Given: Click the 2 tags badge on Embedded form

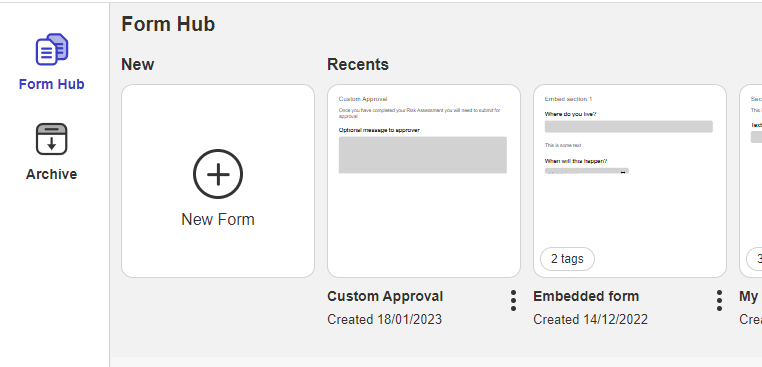Looking at the screenshot, I should coord(567,259).
